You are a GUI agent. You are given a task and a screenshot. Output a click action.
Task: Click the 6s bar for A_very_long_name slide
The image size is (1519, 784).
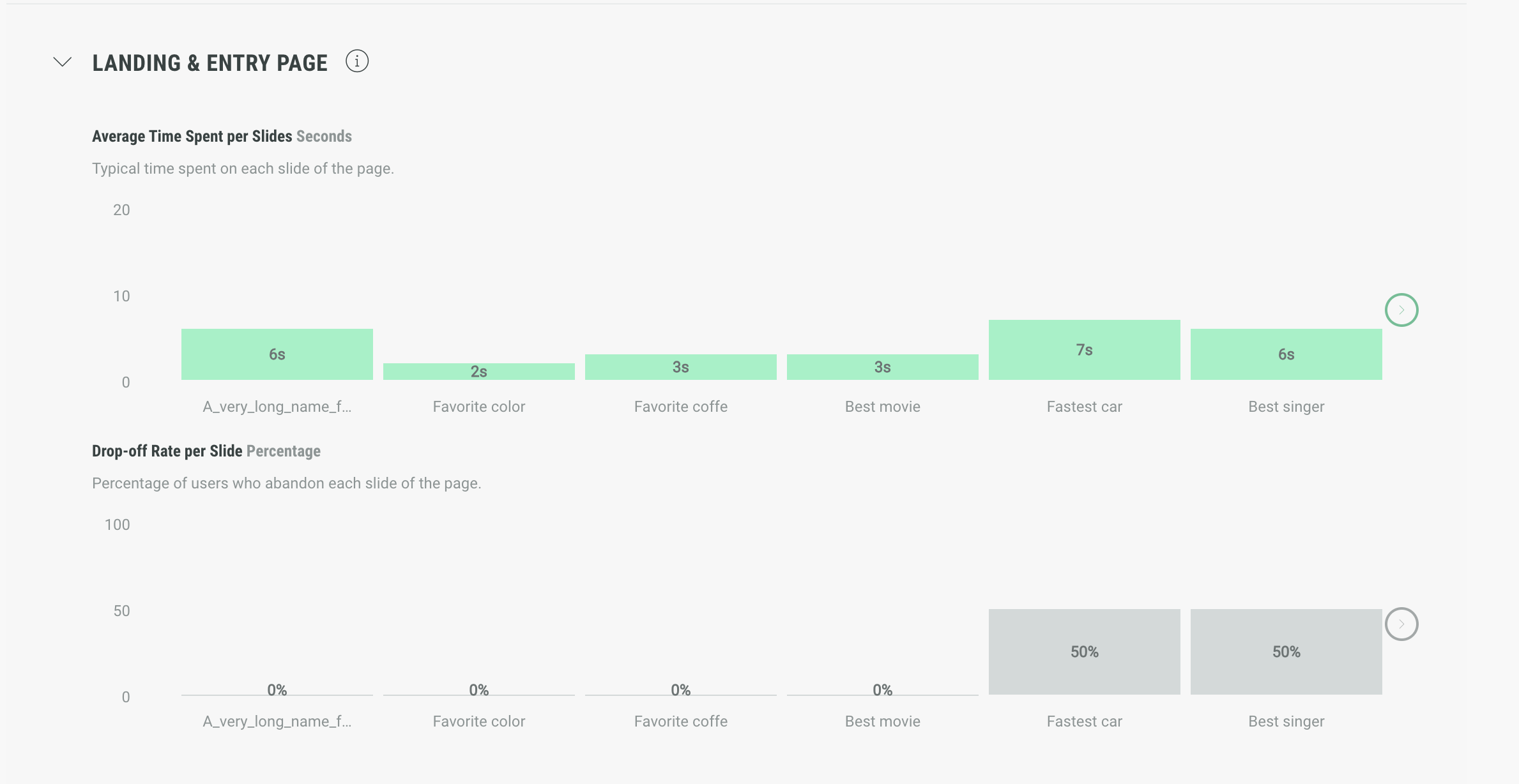coord(277,354)
